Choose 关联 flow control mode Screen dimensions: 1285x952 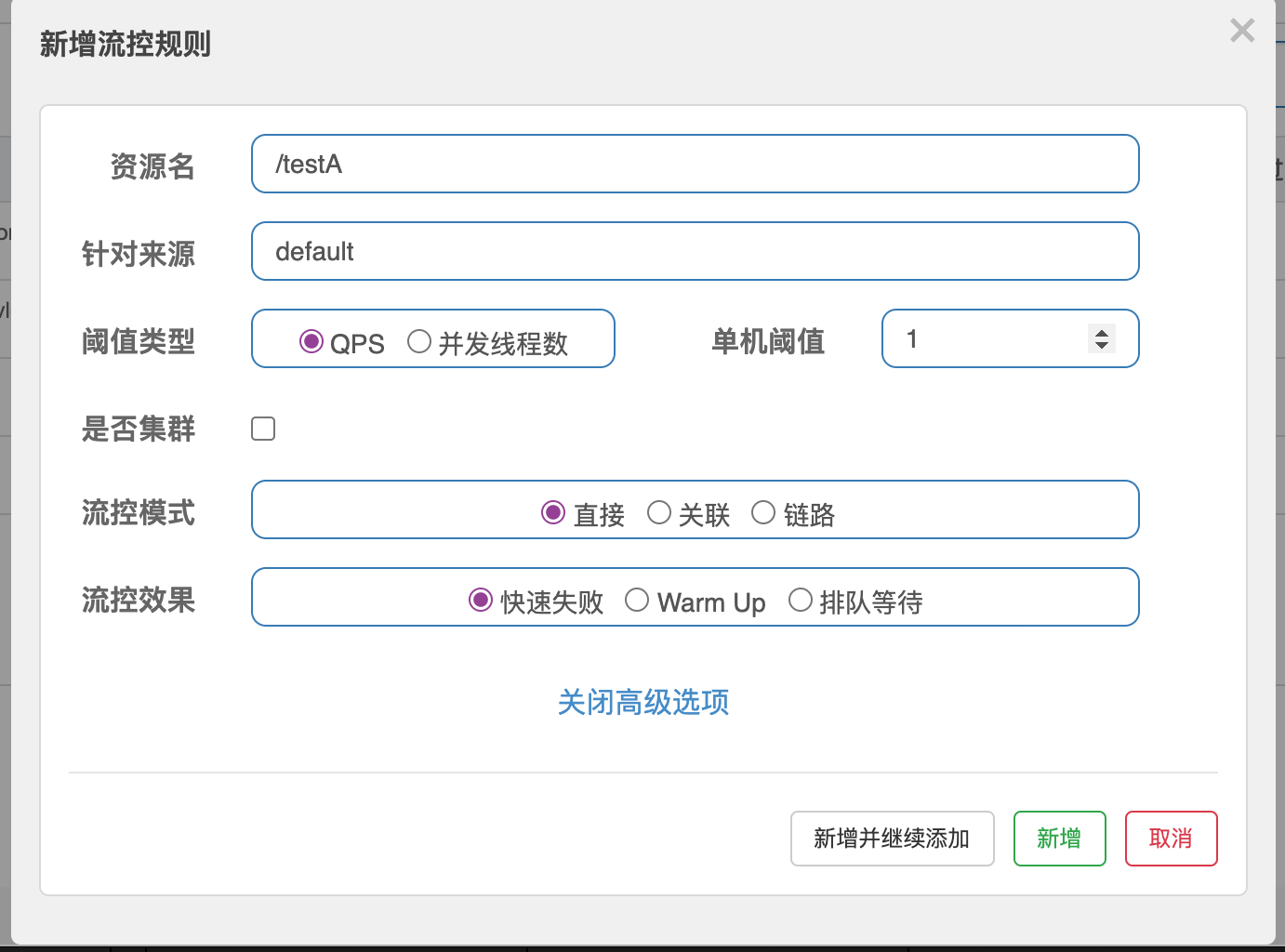pyautogui.click(x=659, y=512)
